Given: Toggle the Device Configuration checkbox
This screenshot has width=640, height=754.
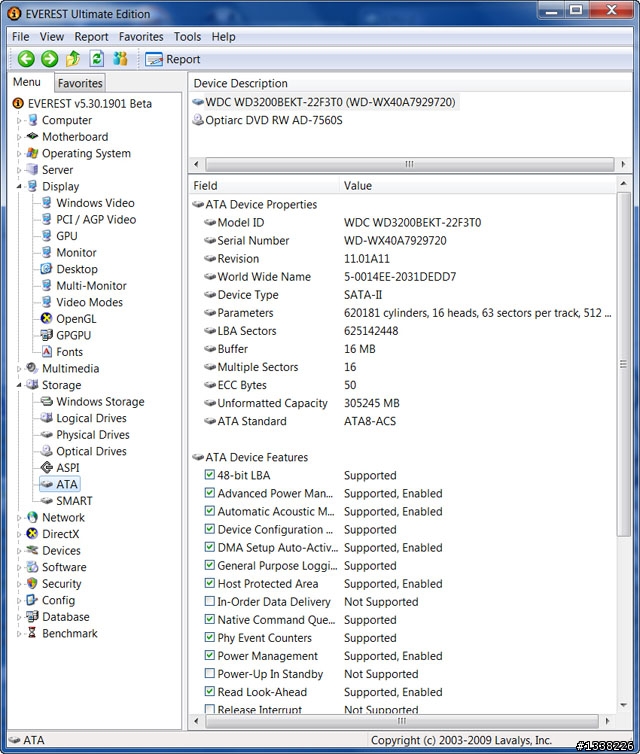Looking at the screenshot, I should (x=210, y=529).
